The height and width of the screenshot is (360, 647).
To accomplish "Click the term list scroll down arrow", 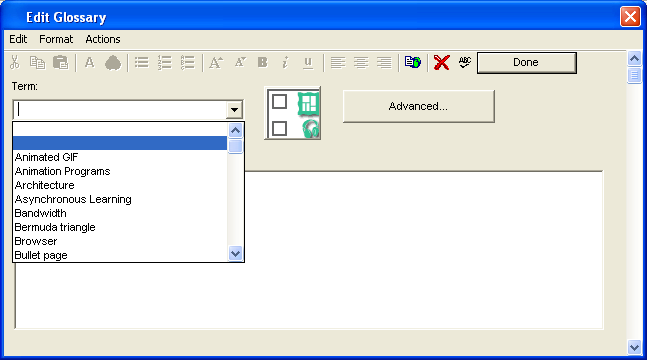I will [235, 253].
